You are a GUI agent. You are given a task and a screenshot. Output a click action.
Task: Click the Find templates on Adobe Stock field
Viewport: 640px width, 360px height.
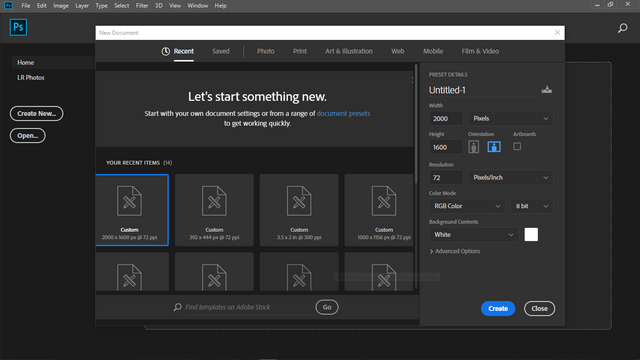[248, 307]
